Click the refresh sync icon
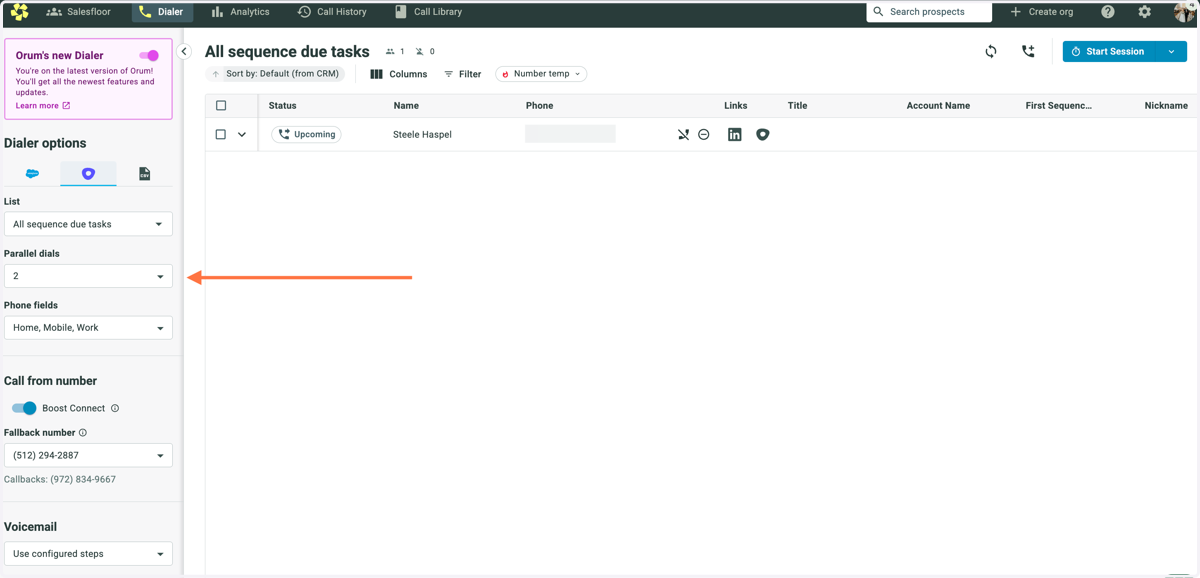 [x=991, y=51]
